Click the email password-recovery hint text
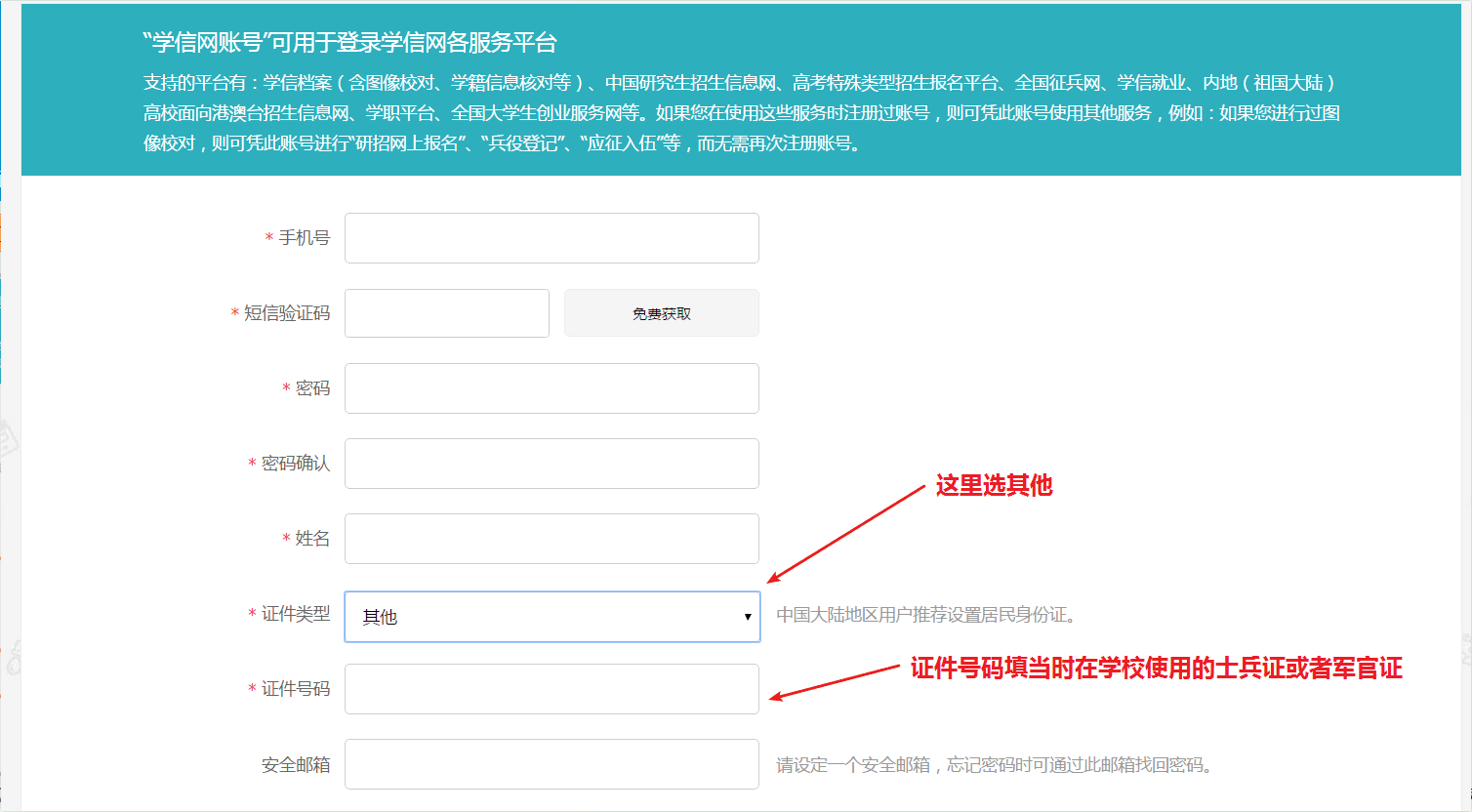1472x812 pixels. [x=995, y=765]
